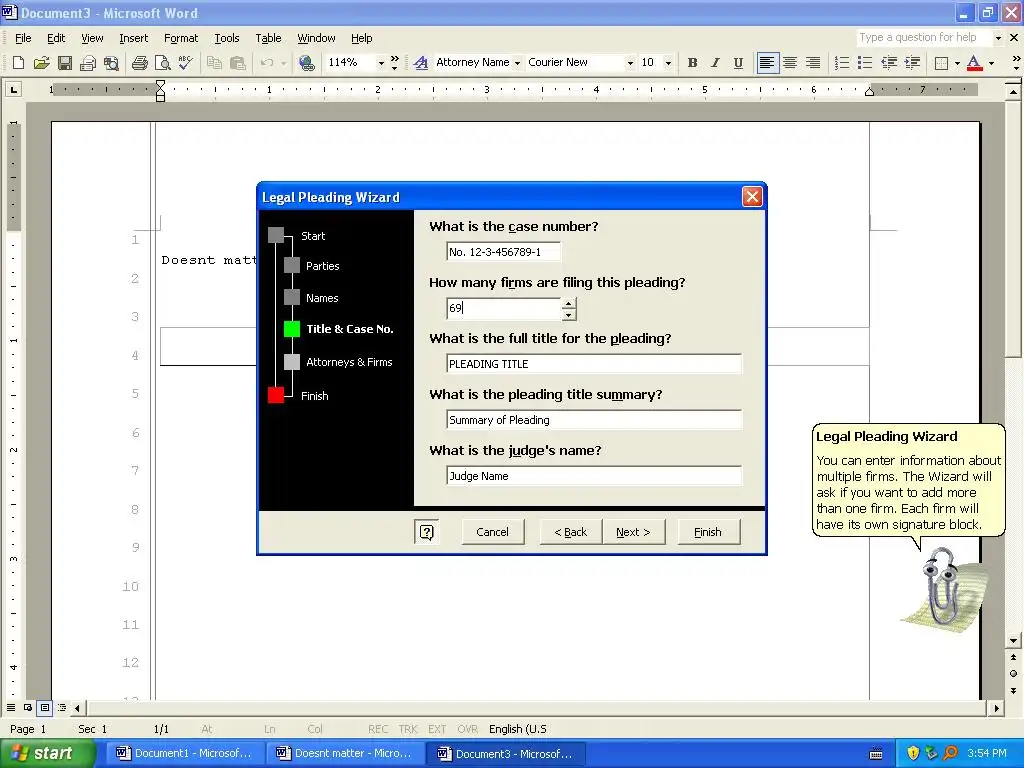Run the Spelling and Grammar check icon
Screen dimensions: 1024x768
click(185, 63)
